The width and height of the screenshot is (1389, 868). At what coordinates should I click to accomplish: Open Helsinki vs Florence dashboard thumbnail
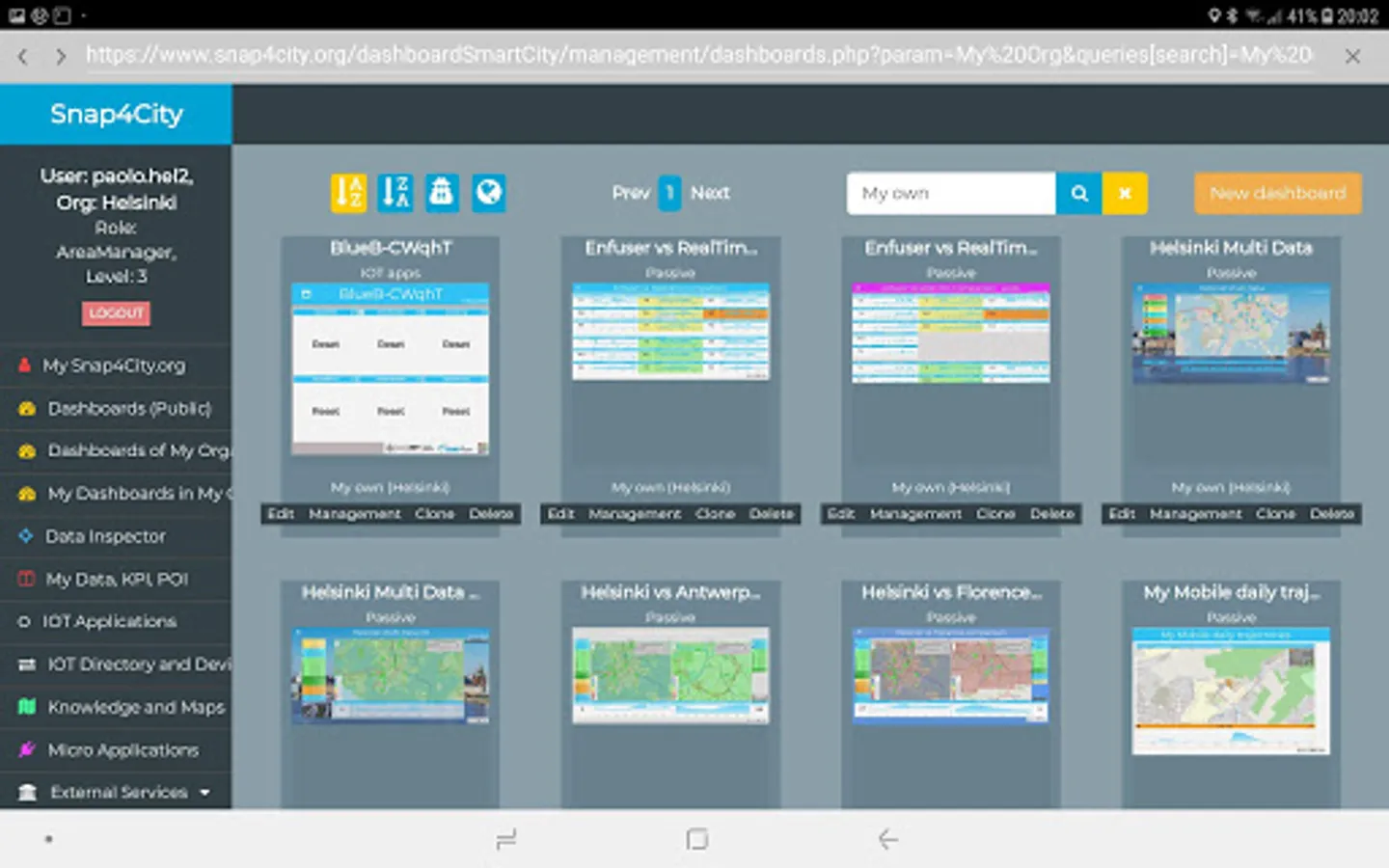(x=951, y=675)
